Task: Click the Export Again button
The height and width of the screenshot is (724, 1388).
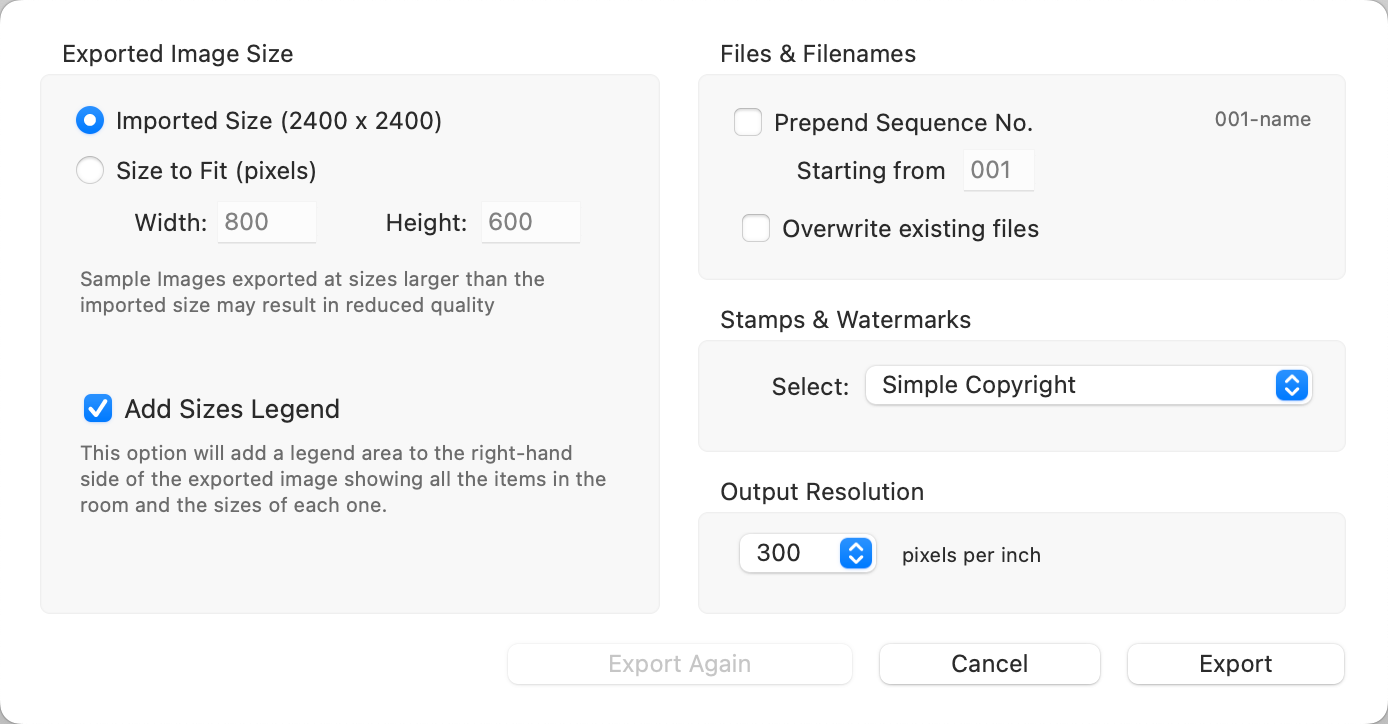Action: (680, 664)
